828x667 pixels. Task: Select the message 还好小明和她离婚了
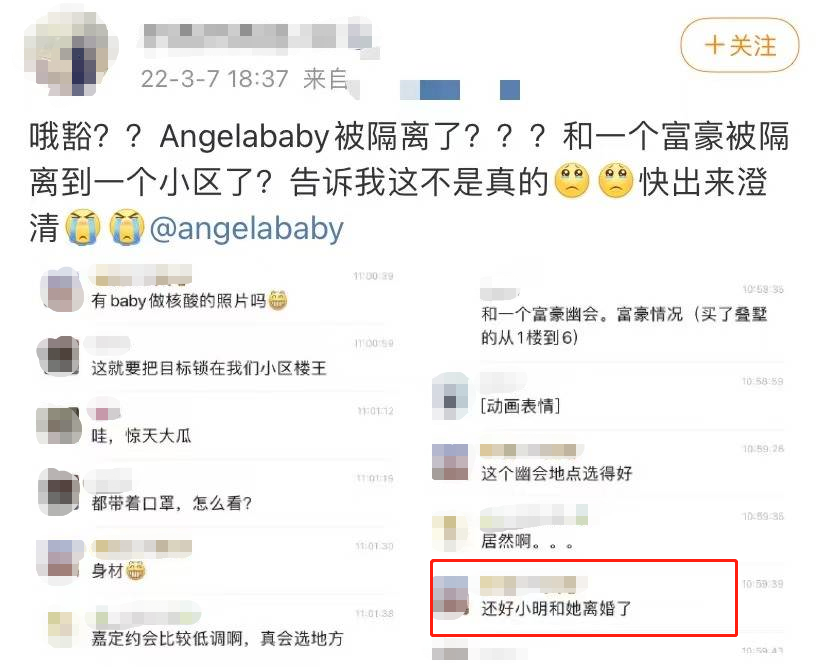point(556,608)
